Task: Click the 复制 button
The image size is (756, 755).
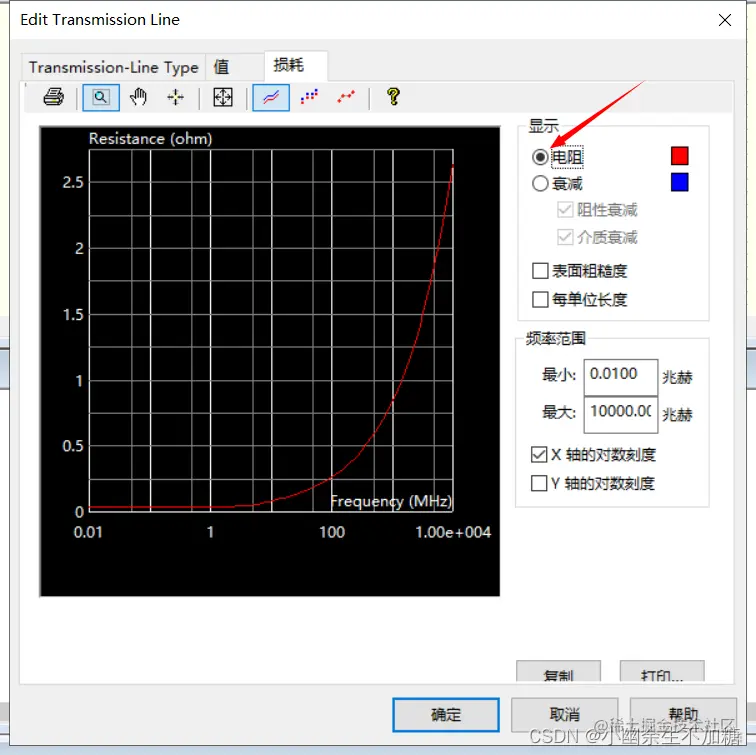Action: click(x=558, y=672)
